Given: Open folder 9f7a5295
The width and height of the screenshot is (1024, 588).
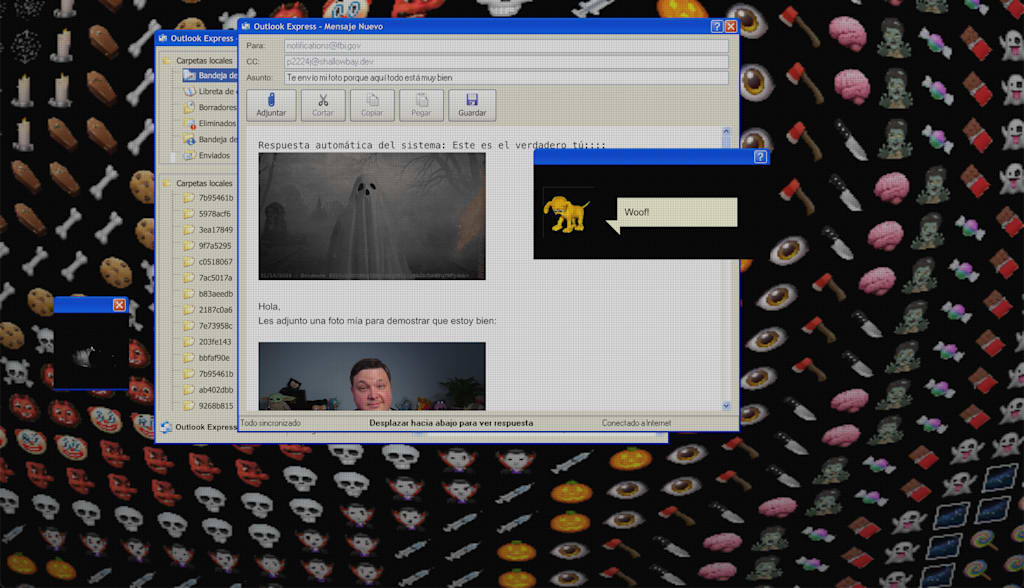Looking at the screenshot, I should click(x=208, y=246).
